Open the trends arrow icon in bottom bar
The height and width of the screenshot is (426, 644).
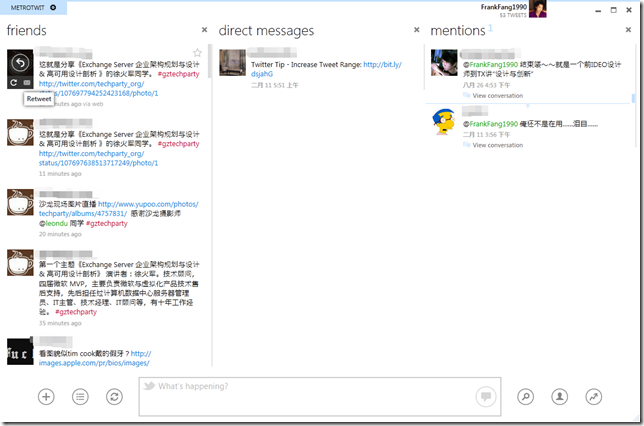tap(594, 396)
